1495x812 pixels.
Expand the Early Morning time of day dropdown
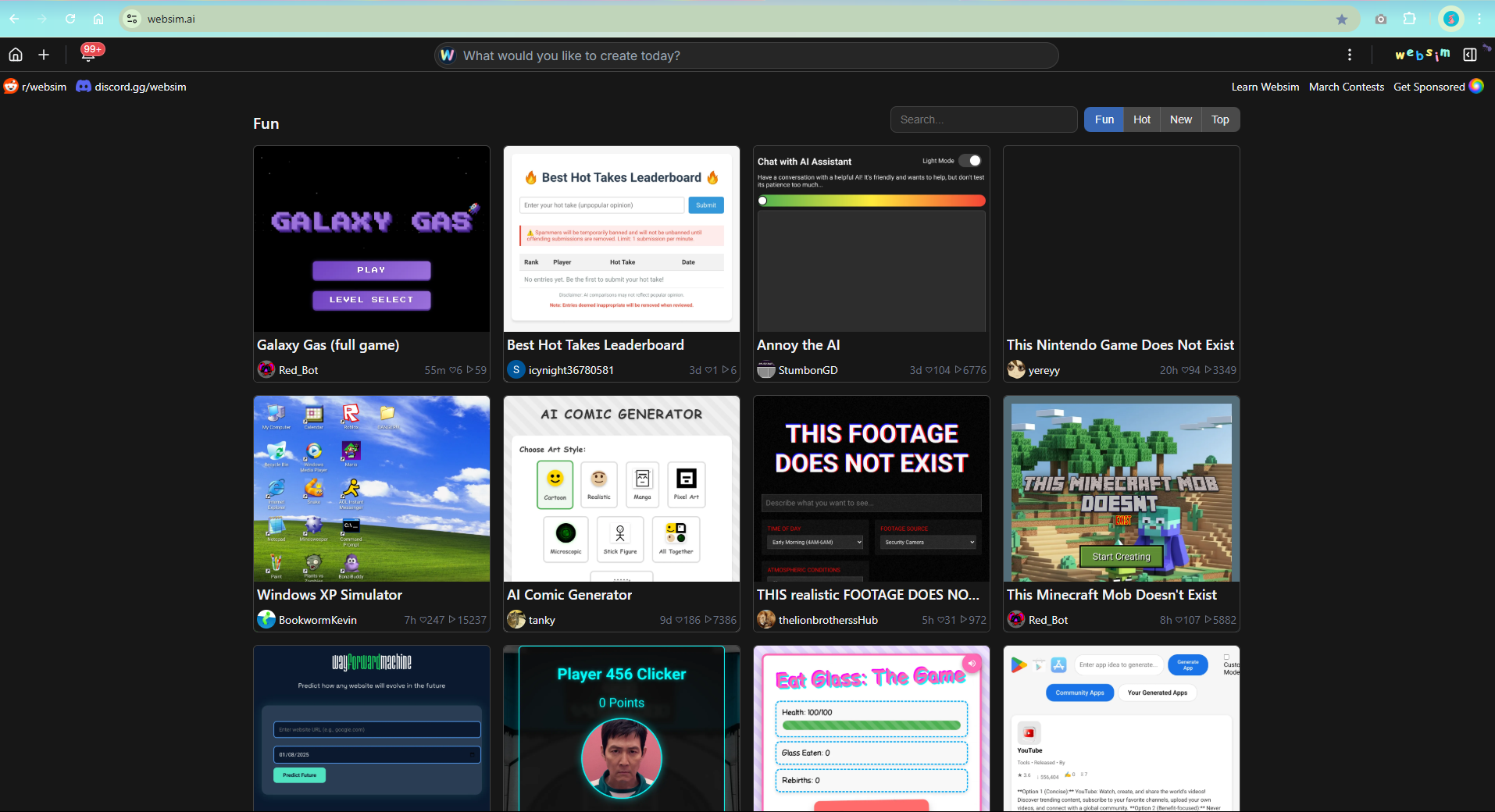pos(815,542)
